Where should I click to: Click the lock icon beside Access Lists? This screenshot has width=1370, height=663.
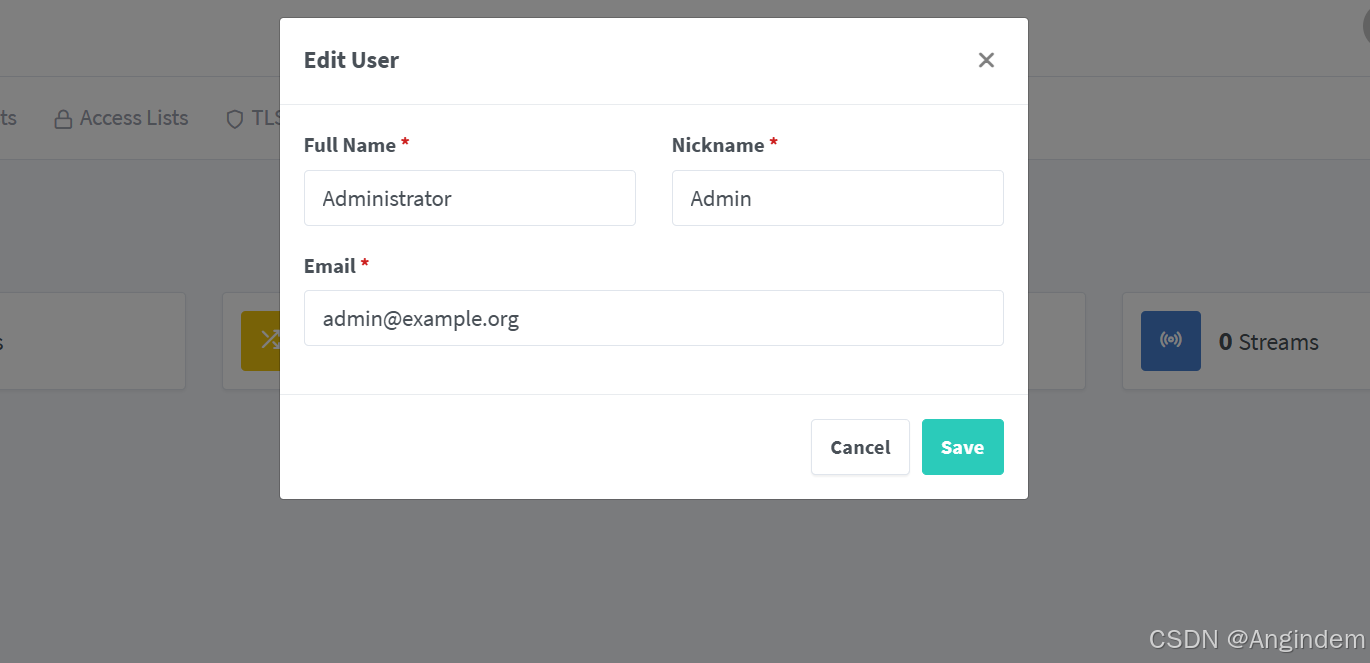63,119
